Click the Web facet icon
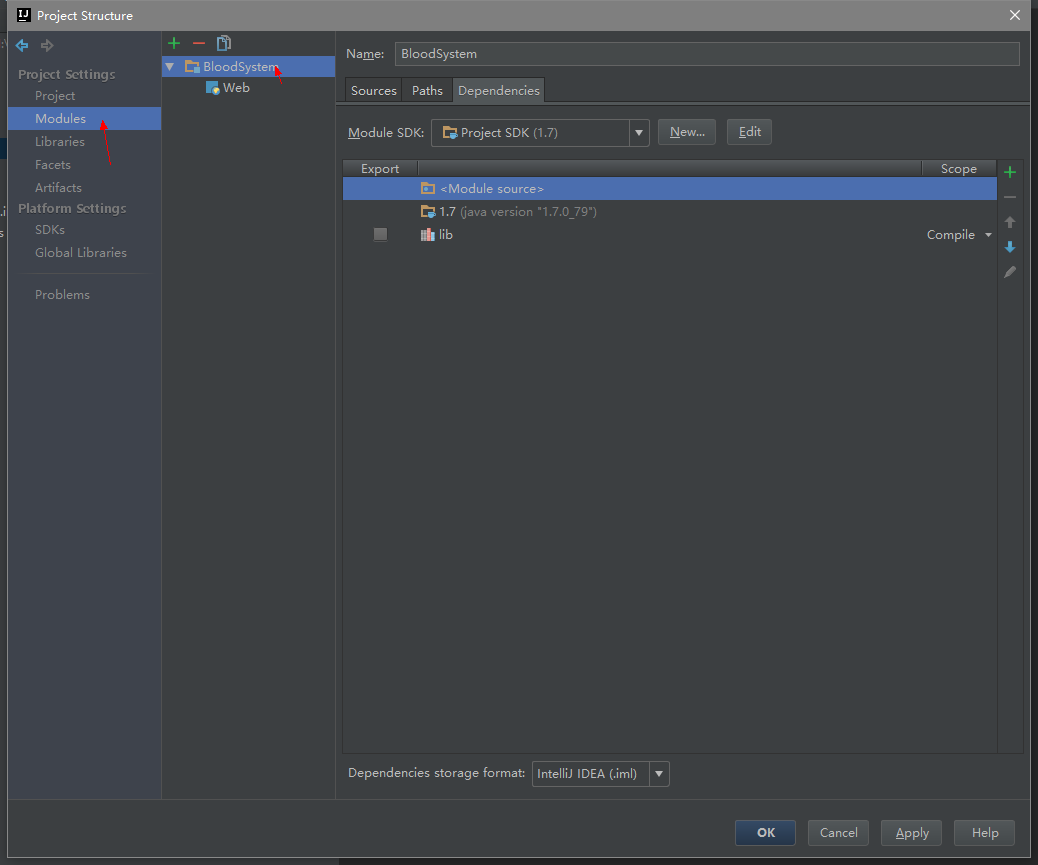 [x=212, y=87]
